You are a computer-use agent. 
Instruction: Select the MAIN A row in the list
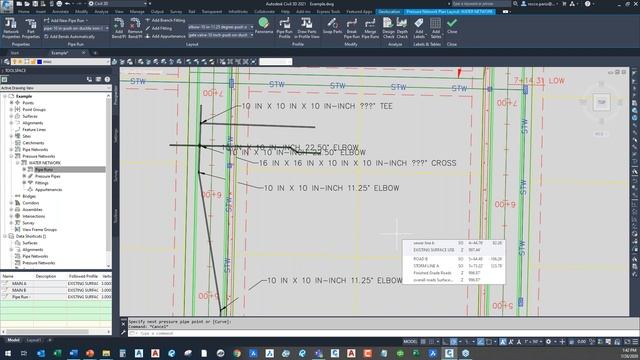[56, 283]
